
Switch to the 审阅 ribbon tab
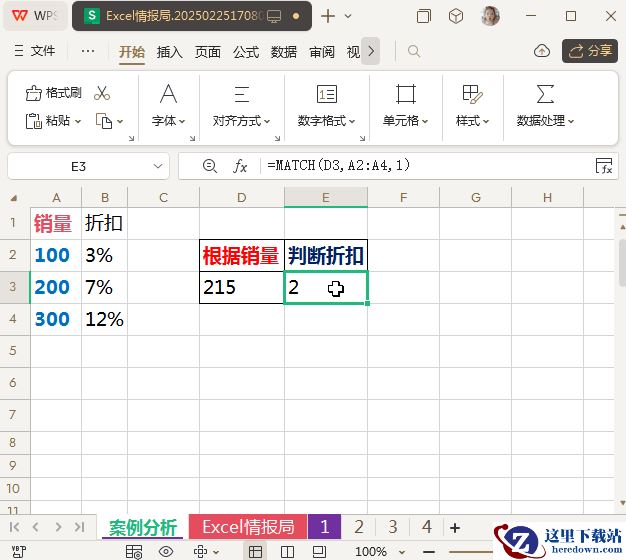click(322, 52)
